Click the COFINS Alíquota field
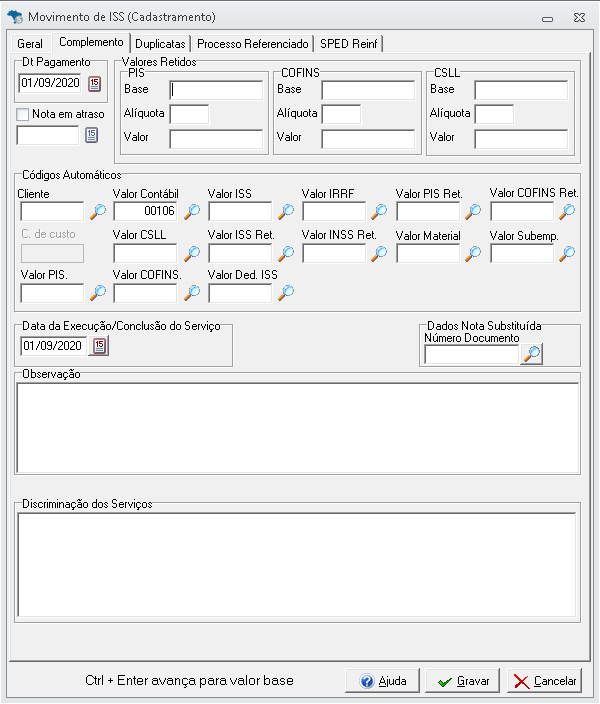The image size is (600, 704). click(341, 114)
